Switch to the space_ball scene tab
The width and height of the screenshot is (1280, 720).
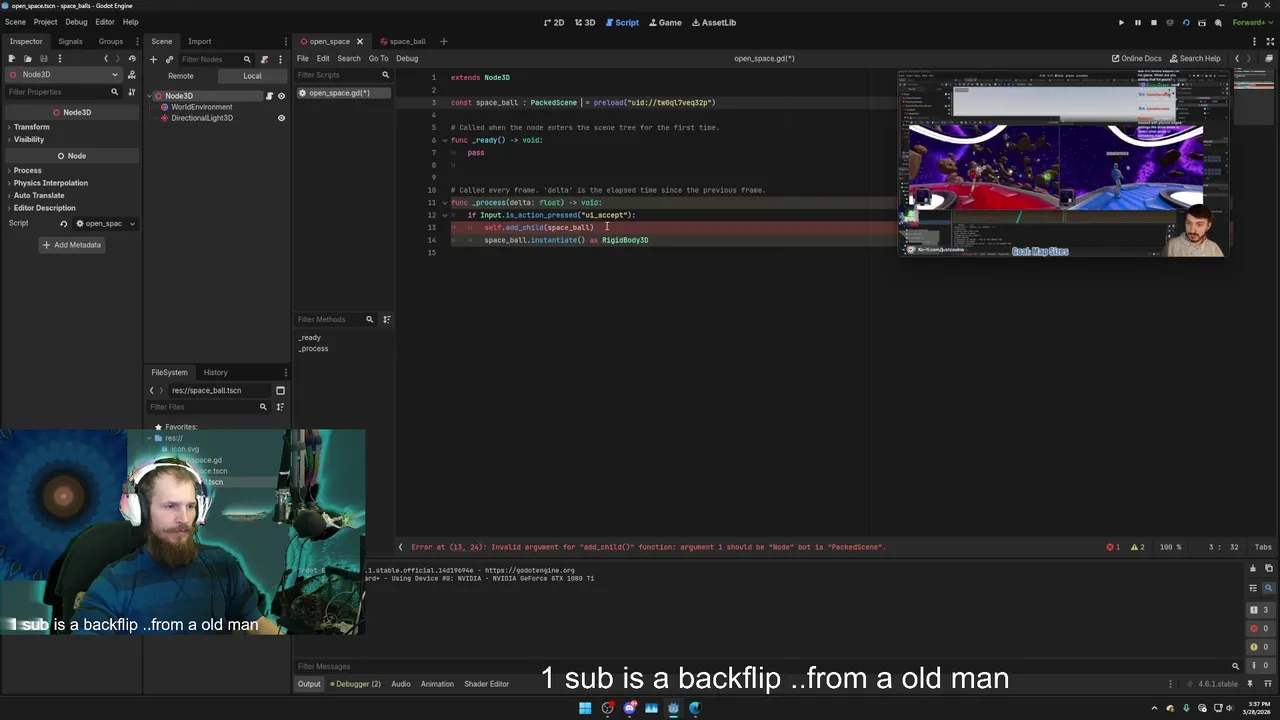pyautogui.click(x=402, y=41)
